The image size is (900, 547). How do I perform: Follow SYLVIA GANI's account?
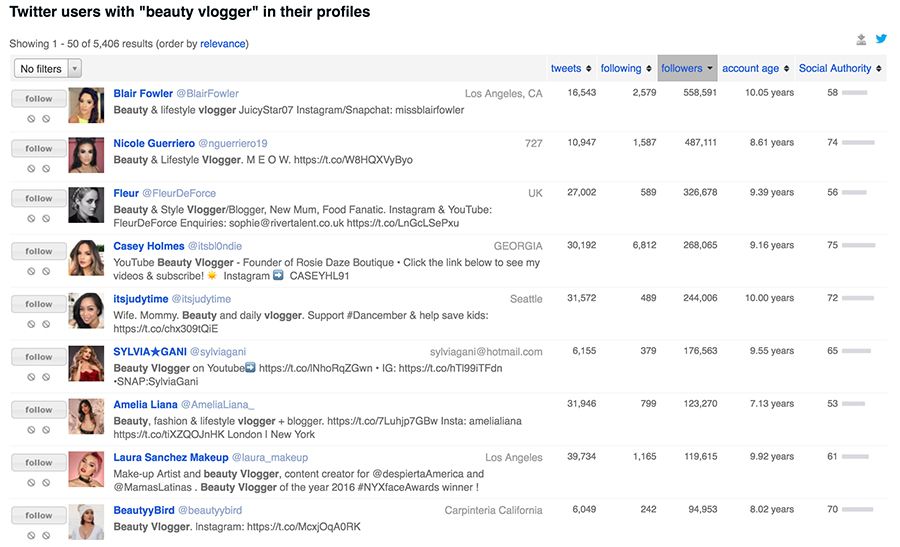[x=39, y=357]
